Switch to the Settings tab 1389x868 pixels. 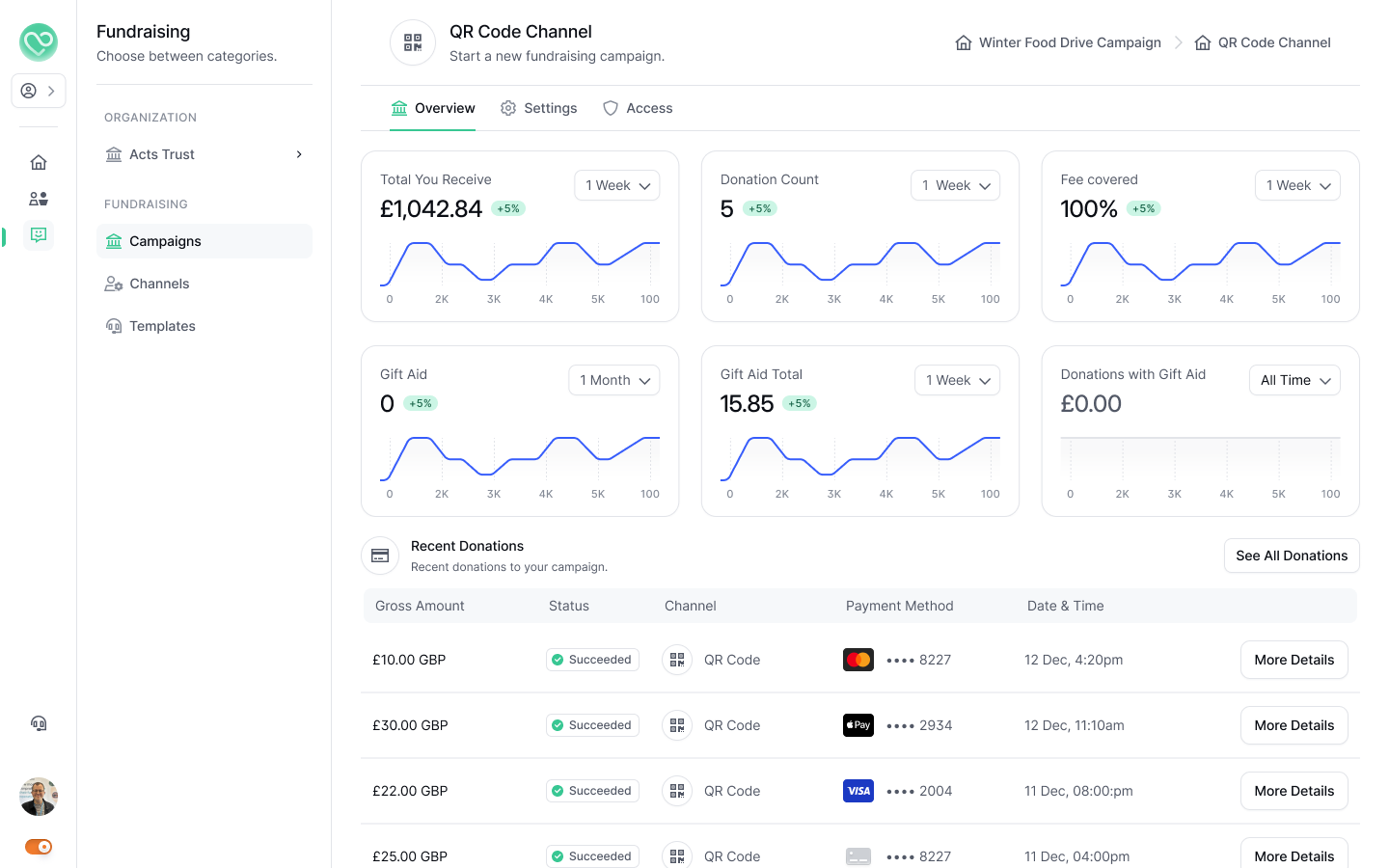click(538, 108)
